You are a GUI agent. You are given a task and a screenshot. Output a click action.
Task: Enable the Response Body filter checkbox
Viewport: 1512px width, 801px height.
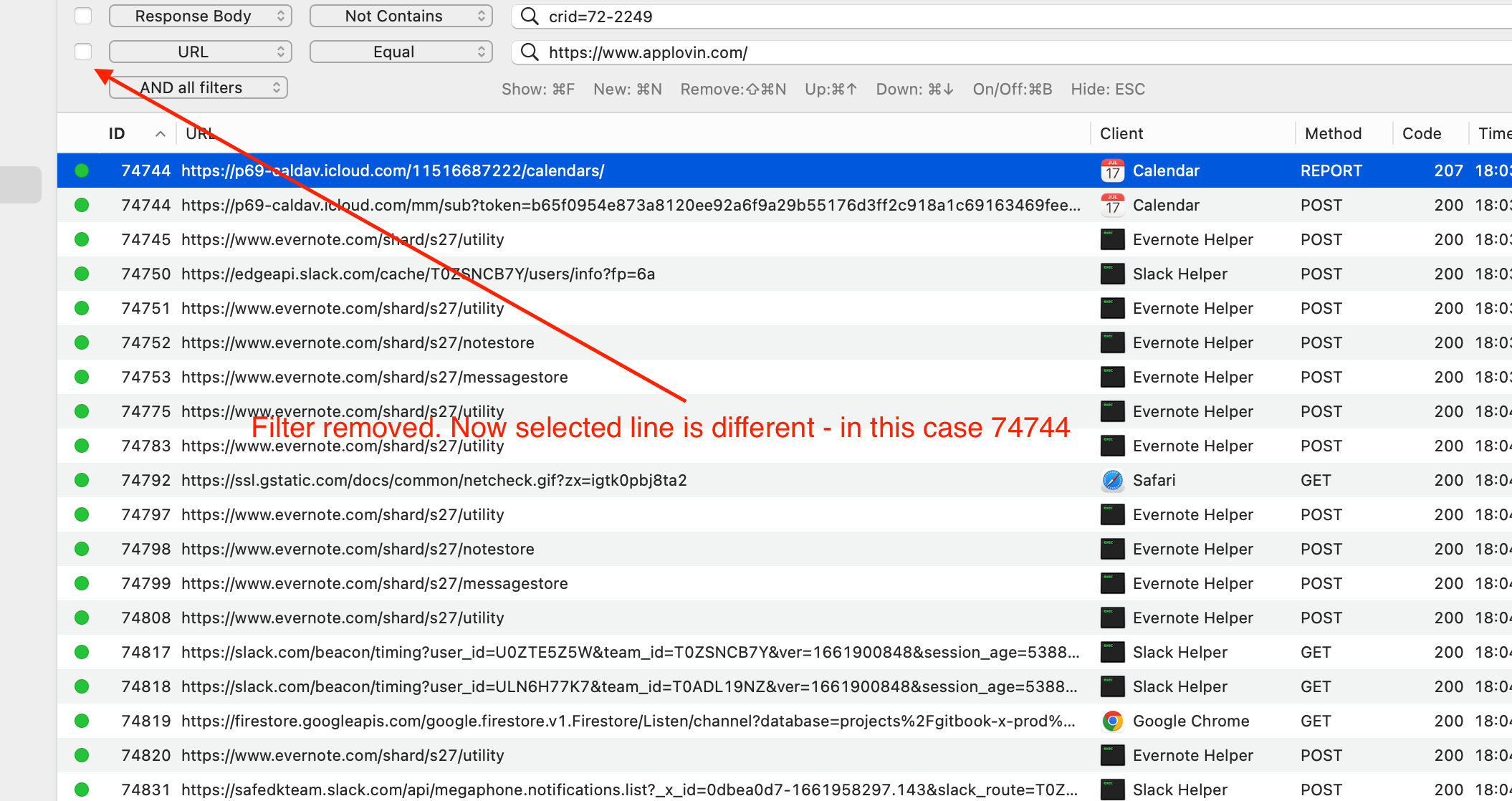point(82,15)
